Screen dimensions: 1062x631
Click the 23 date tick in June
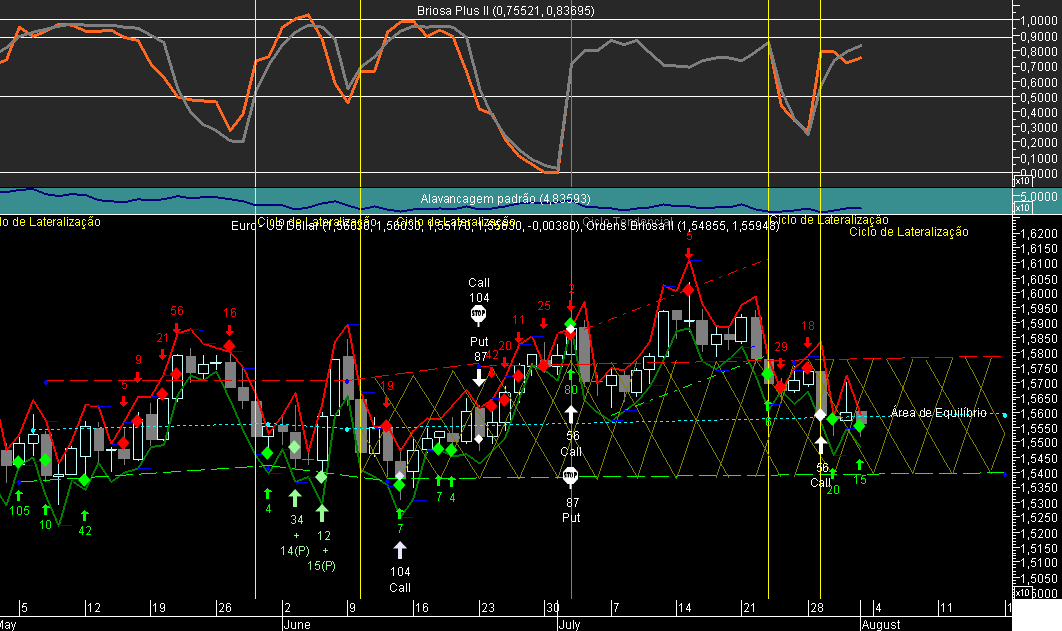click(488, 607)
